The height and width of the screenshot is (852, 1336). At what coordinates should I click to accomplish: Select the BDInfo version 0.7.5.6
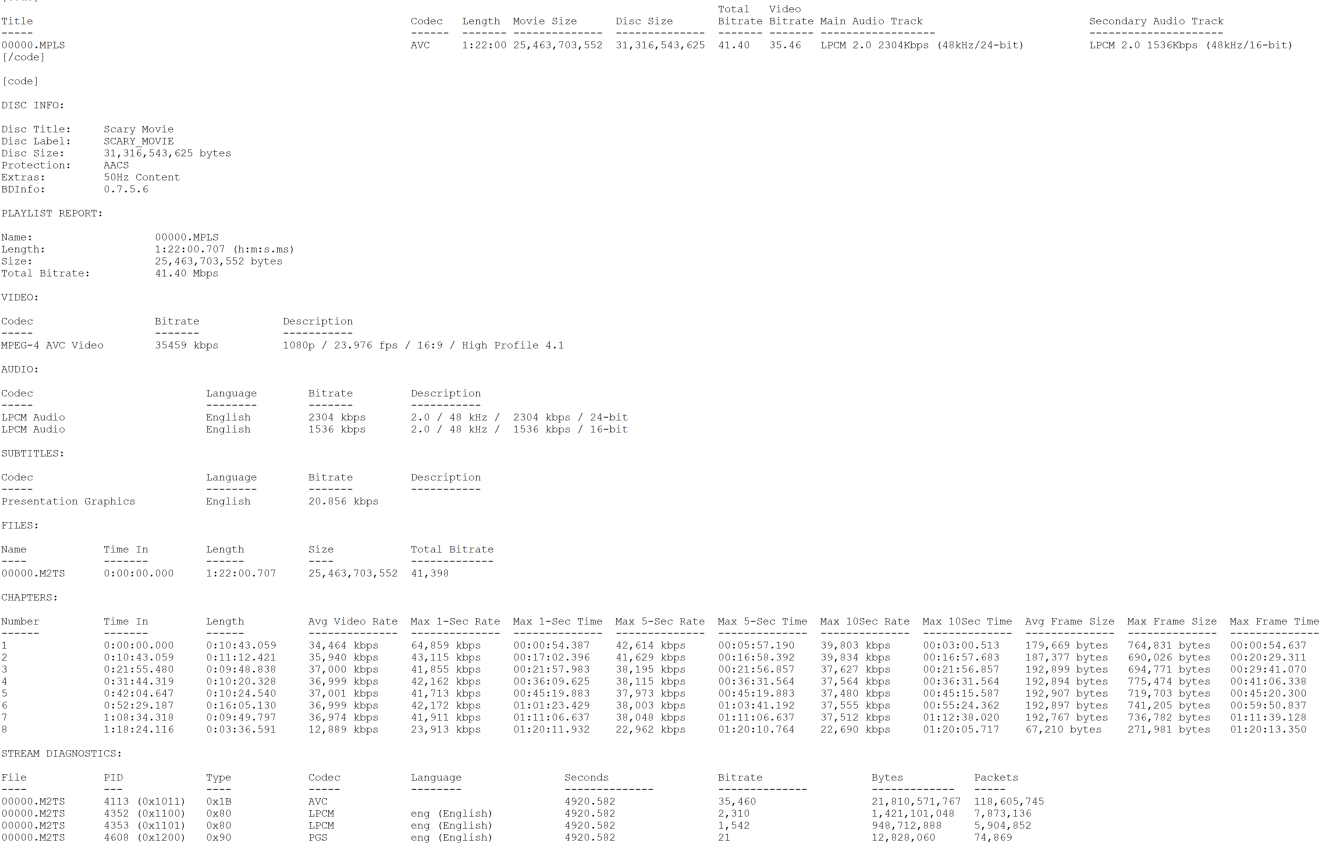click(x=125, y=189)
